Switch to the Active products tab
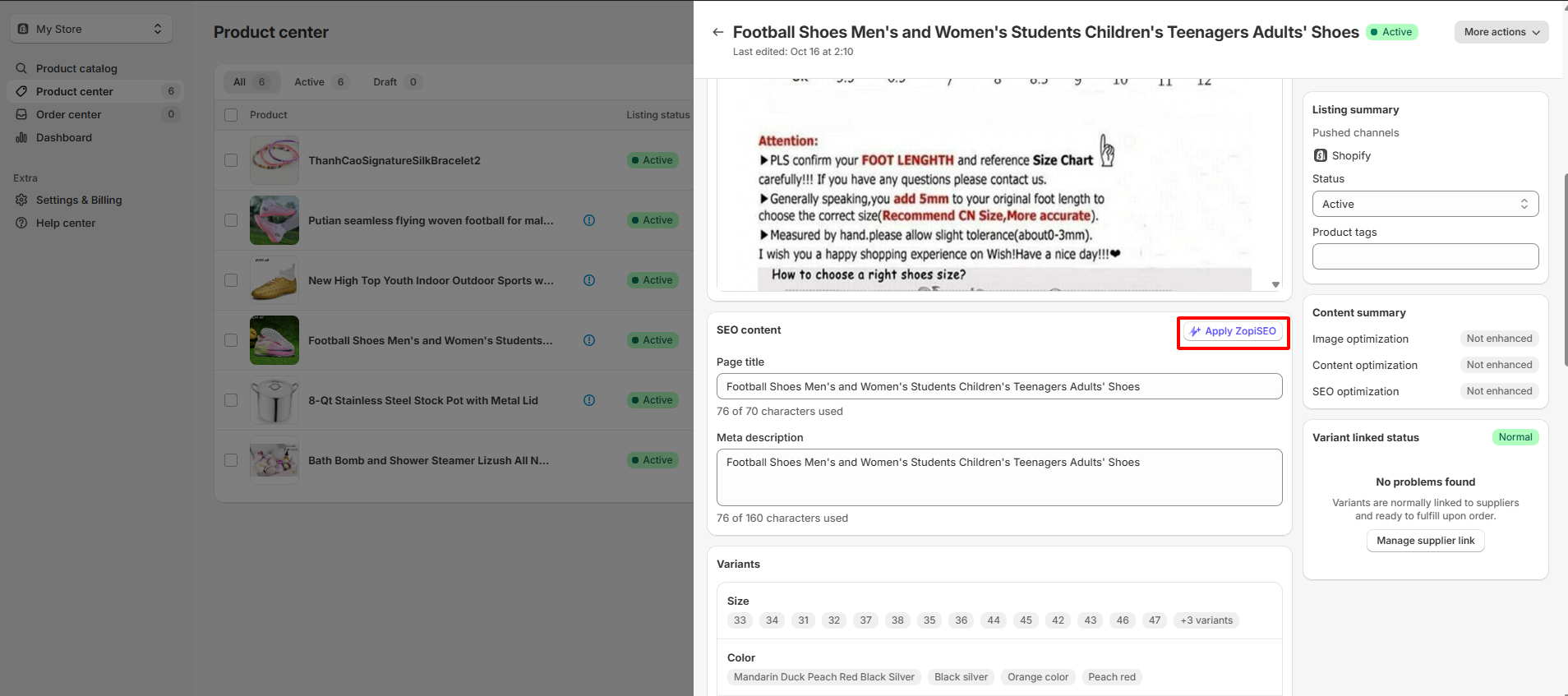Image resolution: width=1568 pixels, height=696 pixels. pos(320,82)
